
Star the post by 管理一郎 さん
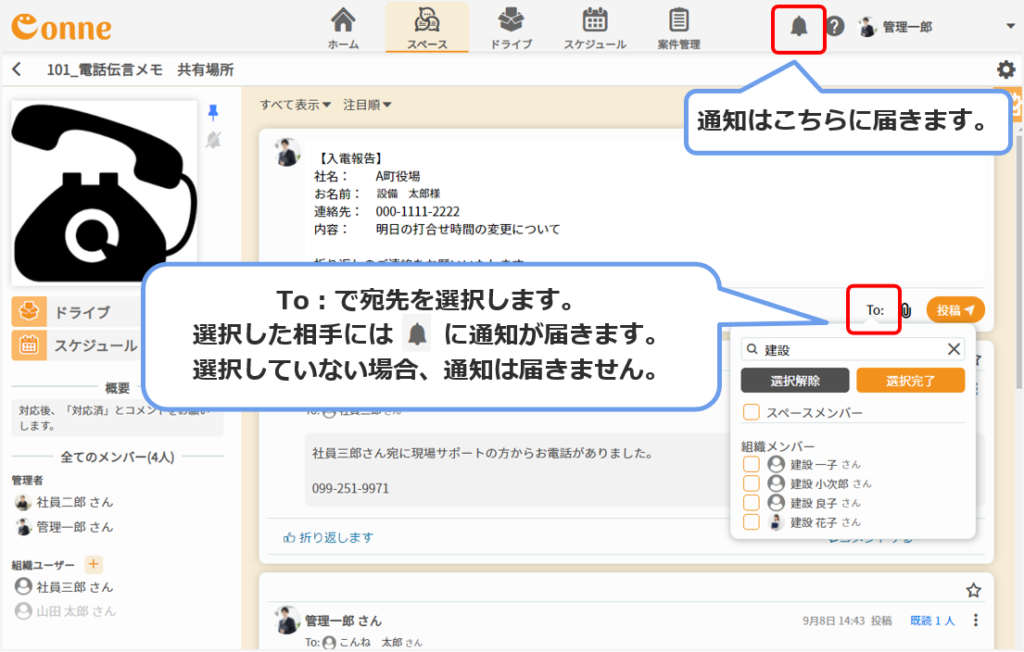pos(973,591)
